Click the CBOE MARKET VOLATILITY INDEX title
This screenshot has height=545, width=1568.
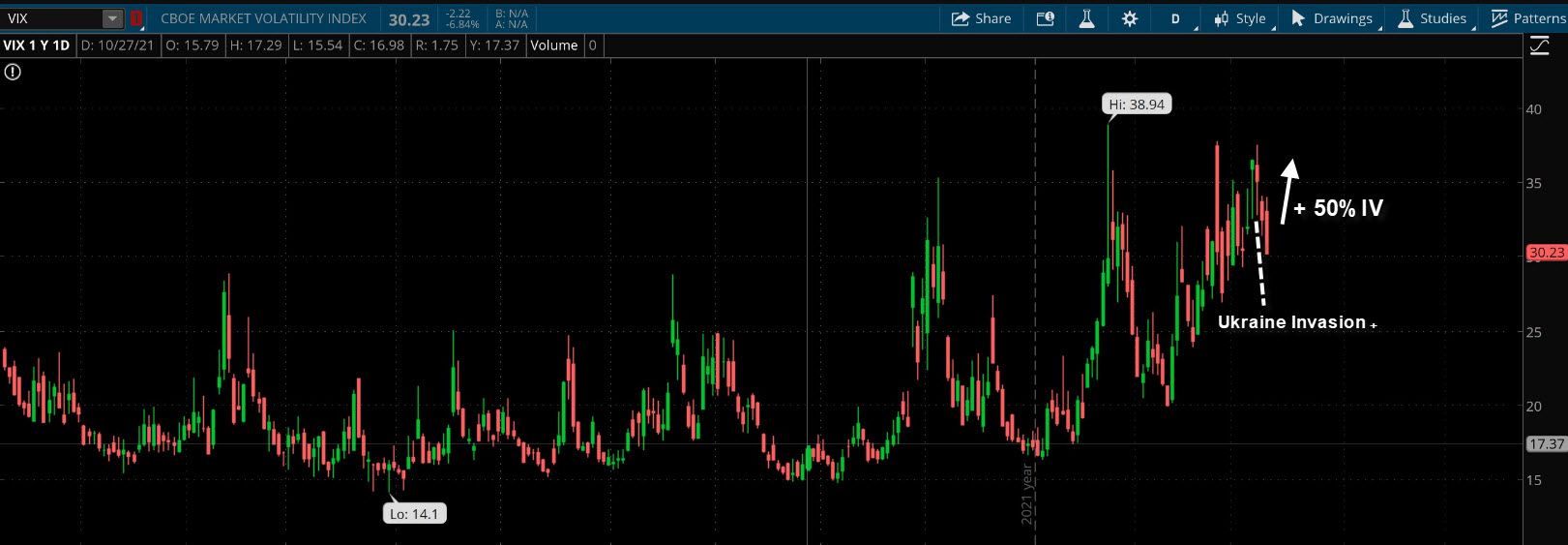(x=264, y=18)
